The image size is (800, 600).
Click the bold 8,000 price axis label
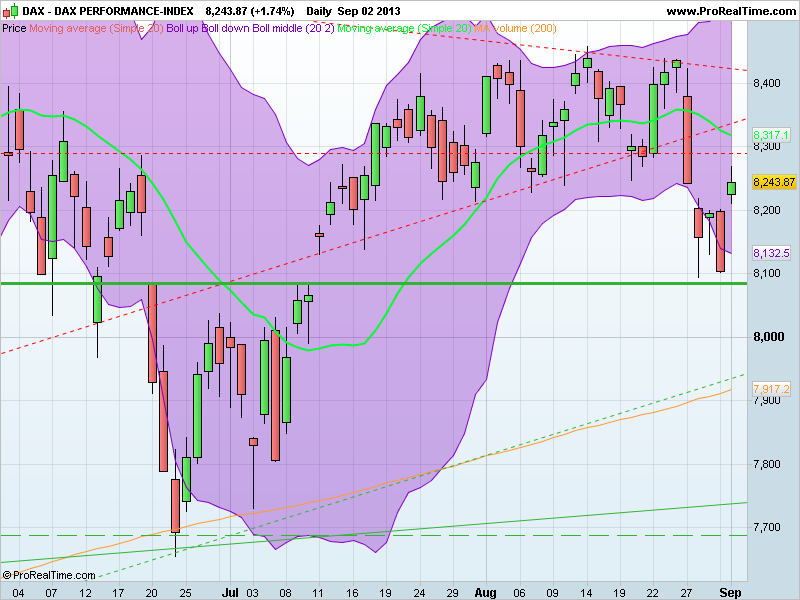click(x=769, y=337)
